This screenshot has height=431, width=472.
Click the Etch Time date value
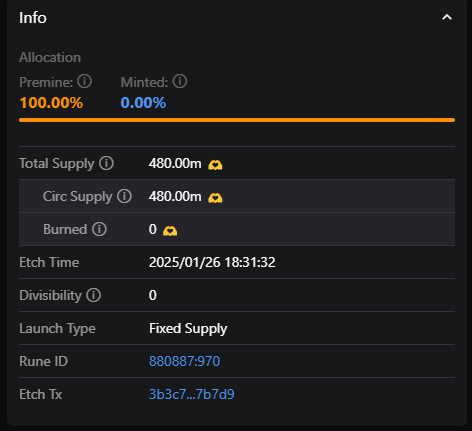click(x=212, y=262)
